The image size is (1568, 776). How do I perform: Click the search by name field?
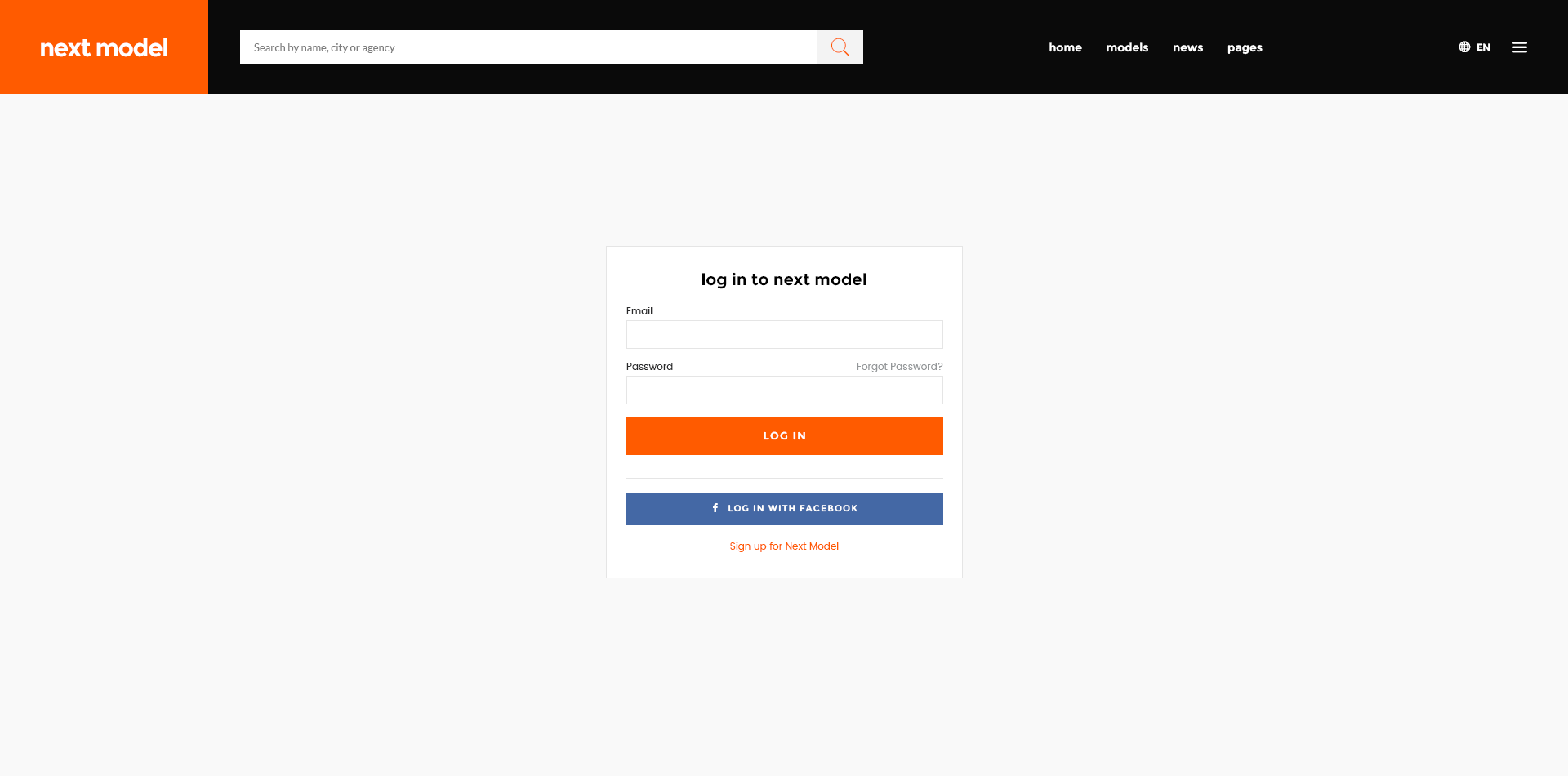(x=528, y=47)
